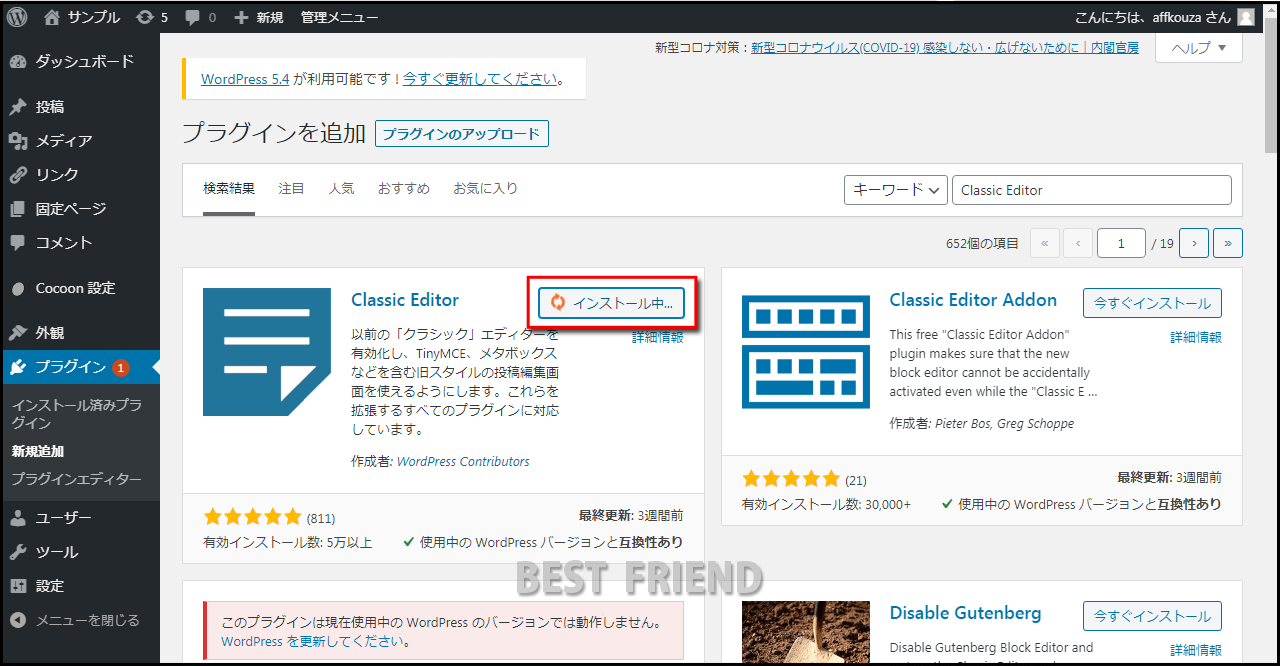Open ユーザー menu in sidebar
The width and height of the screenshot is (1280, 666).
[x=80, y=518]
